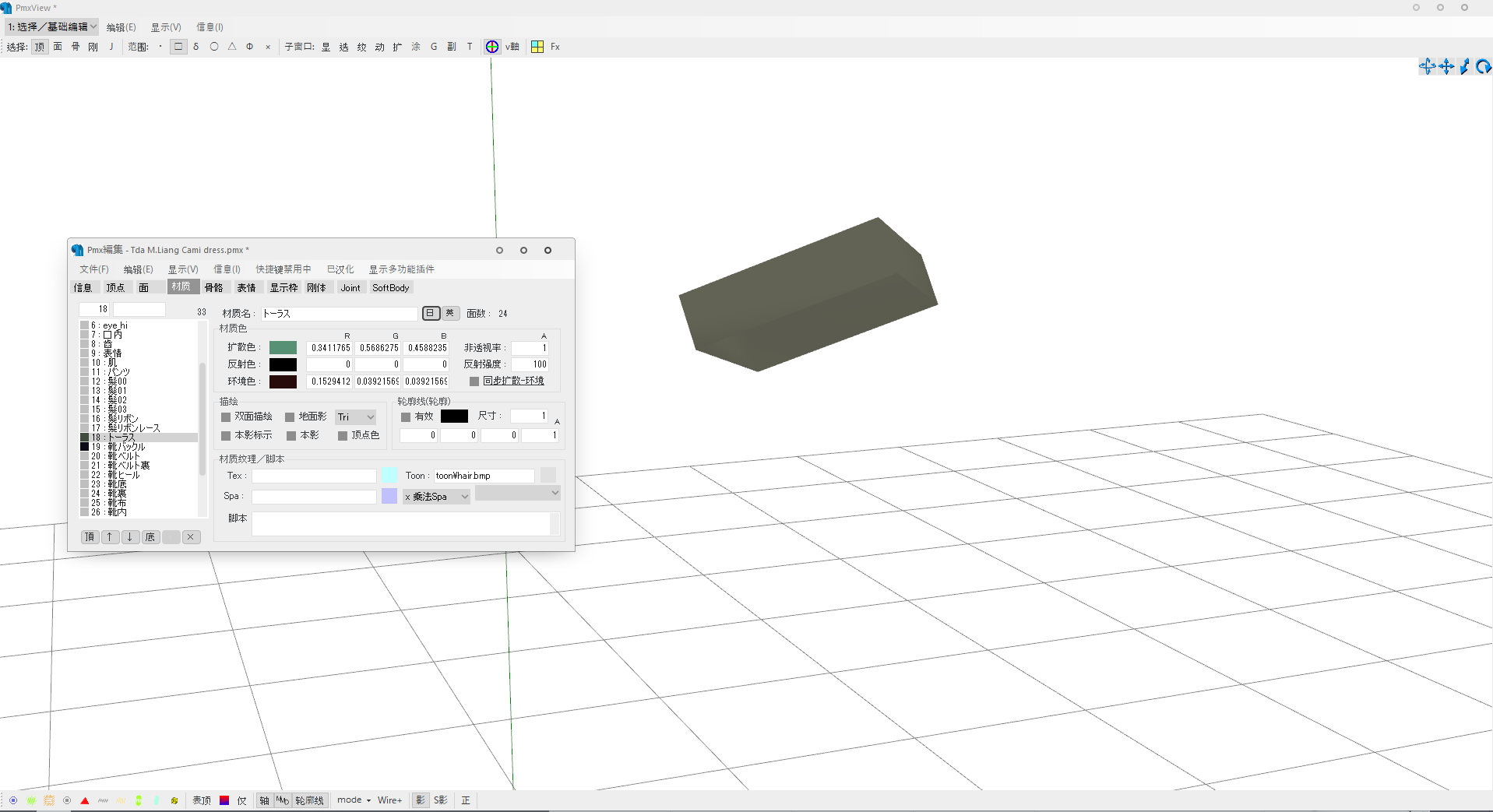The image size is (1493, 812).
Task: Enable 本影标示 self-shadow map checkbox
Action: point(226,436)
